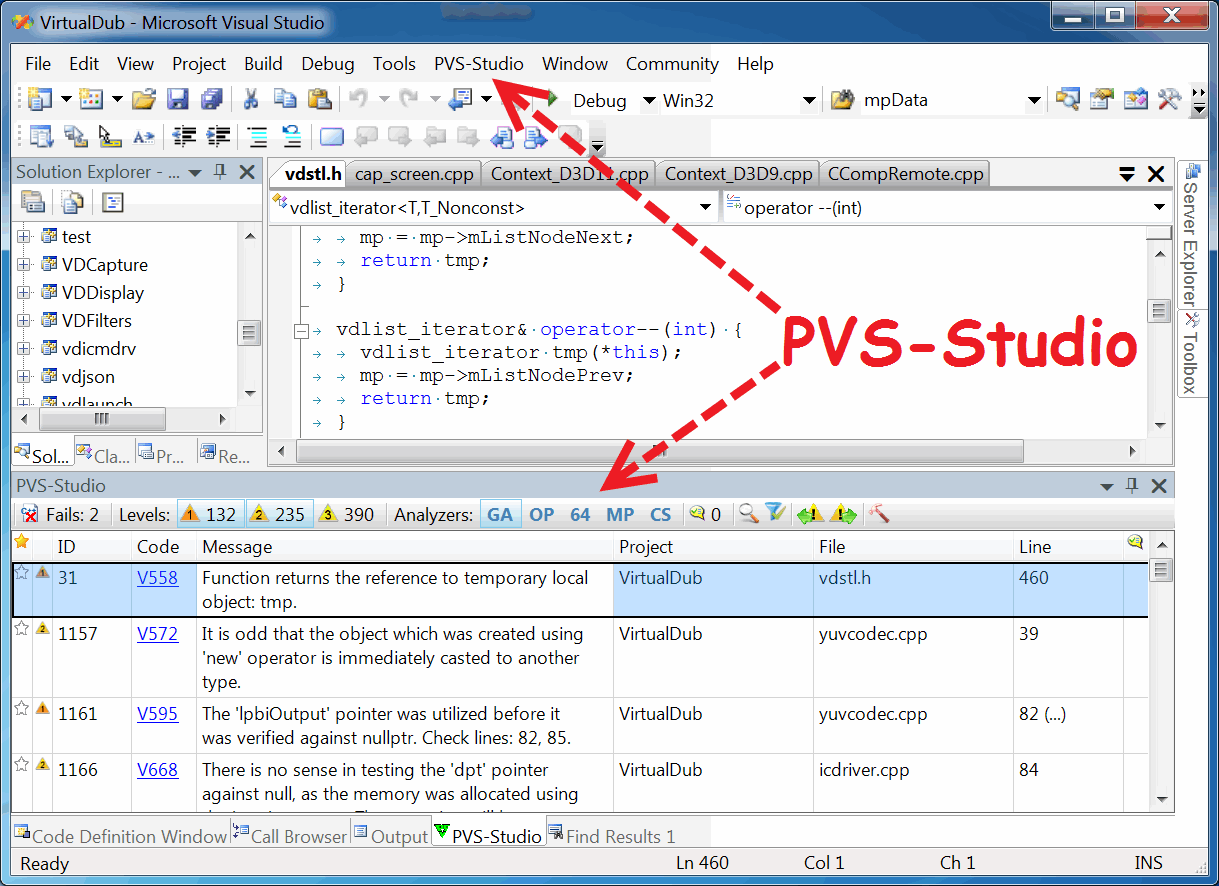Click the Navigate Backward icon

click(x=460, y=99)
